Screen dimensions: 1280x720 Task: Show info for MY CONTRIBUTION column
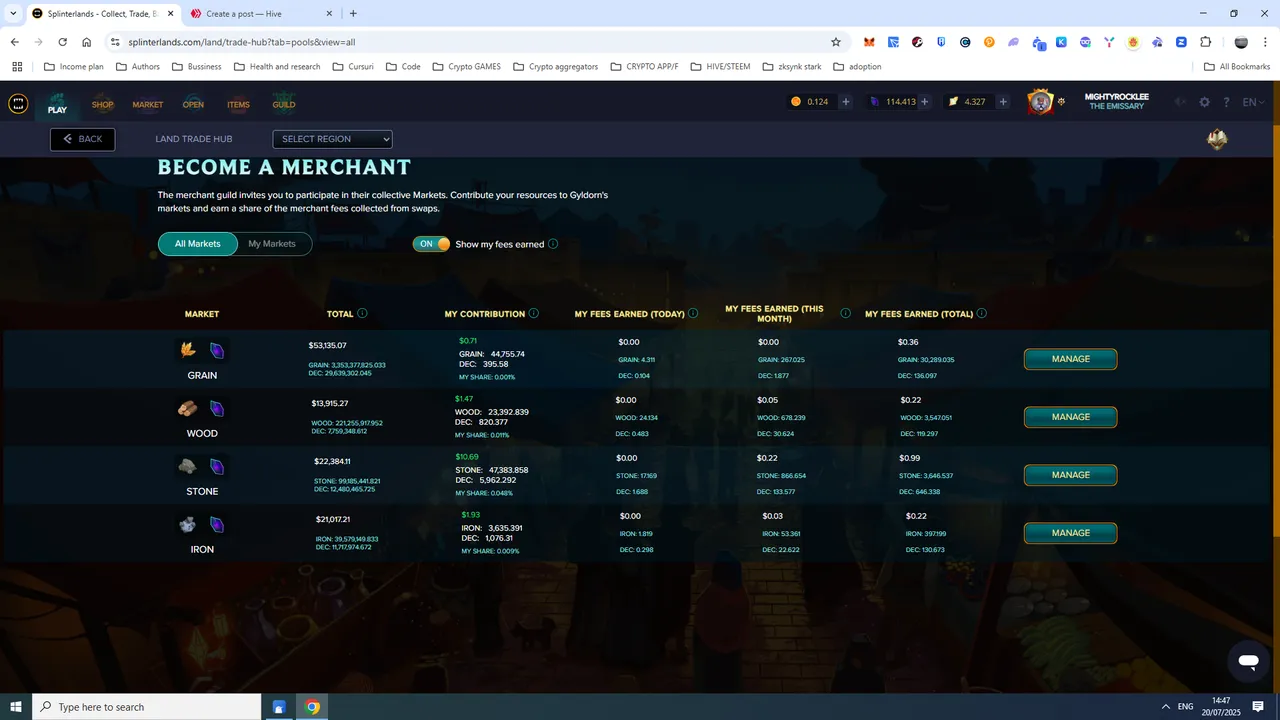[533, 313]
